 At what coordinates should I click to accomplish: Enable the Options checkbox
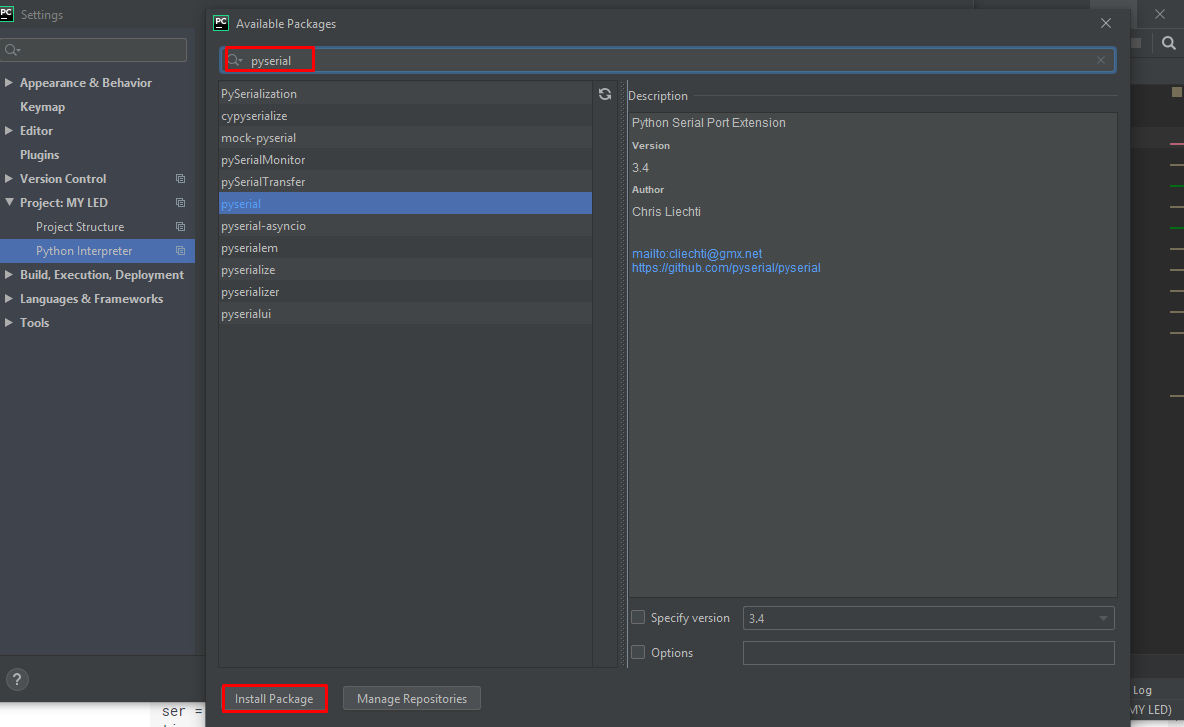(638, 652)
